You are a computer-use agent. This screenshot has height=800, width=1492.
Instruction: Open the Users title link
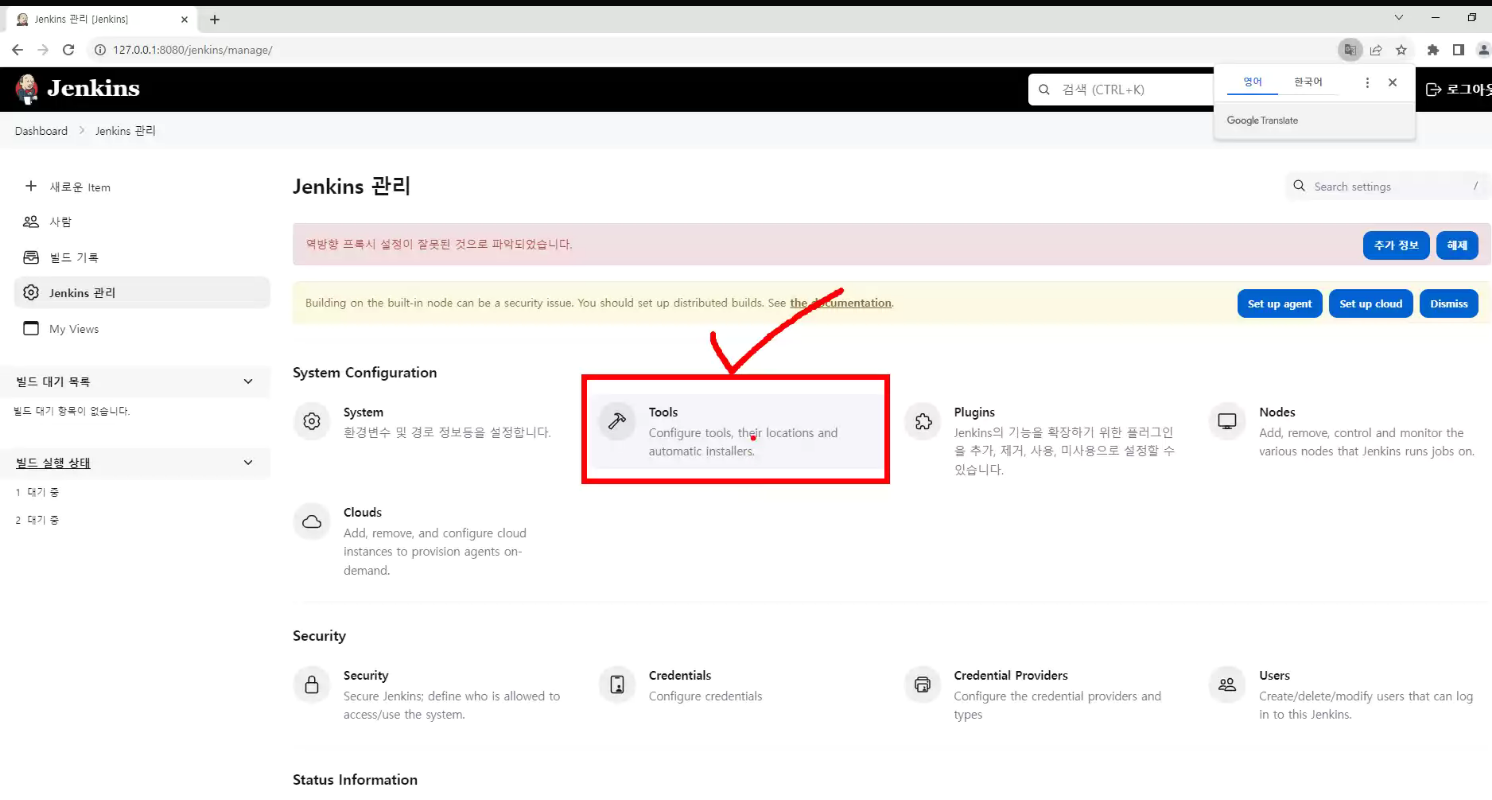[1274, 675]
